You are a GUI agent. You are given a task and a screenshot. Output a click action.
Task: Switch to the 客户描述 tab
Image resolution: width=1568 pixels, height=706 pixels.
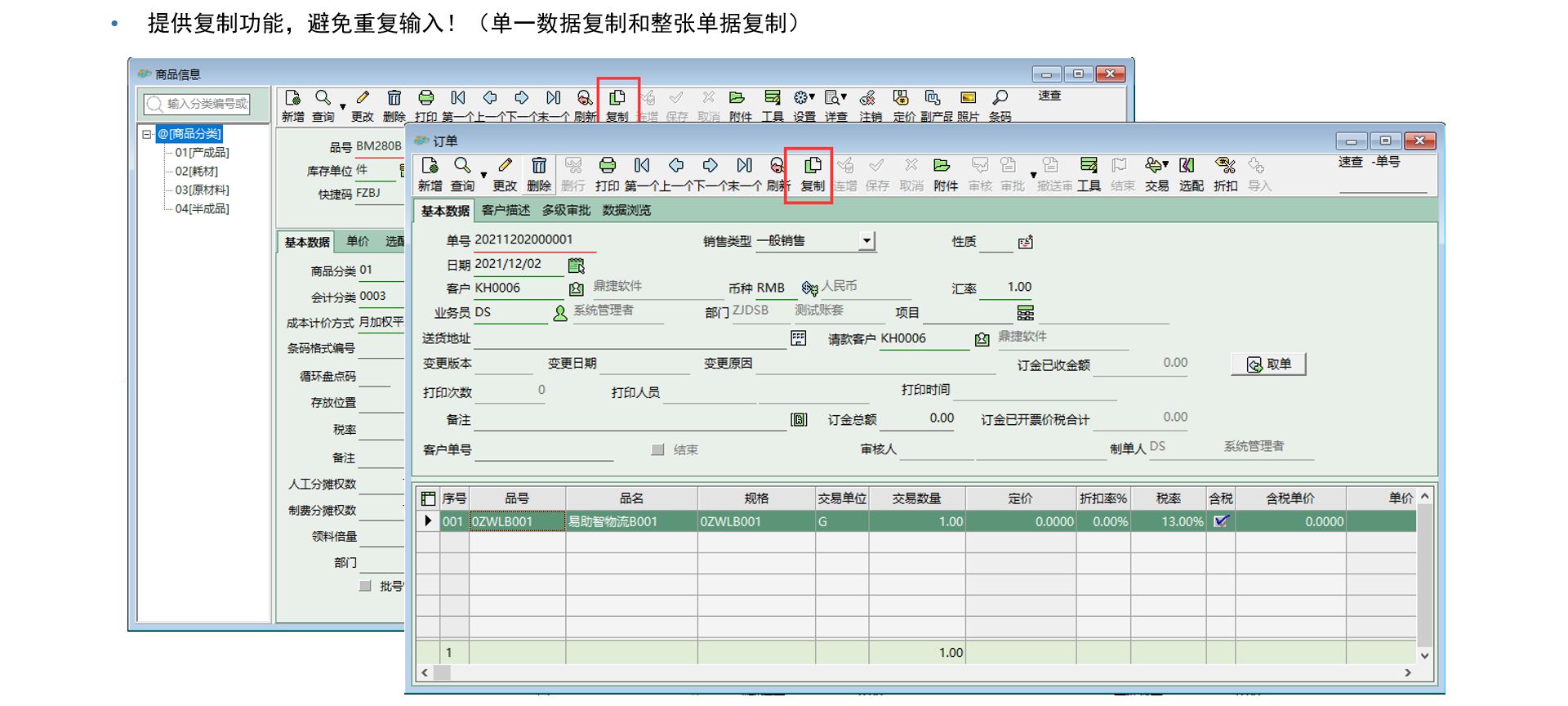tap(506, 211)
